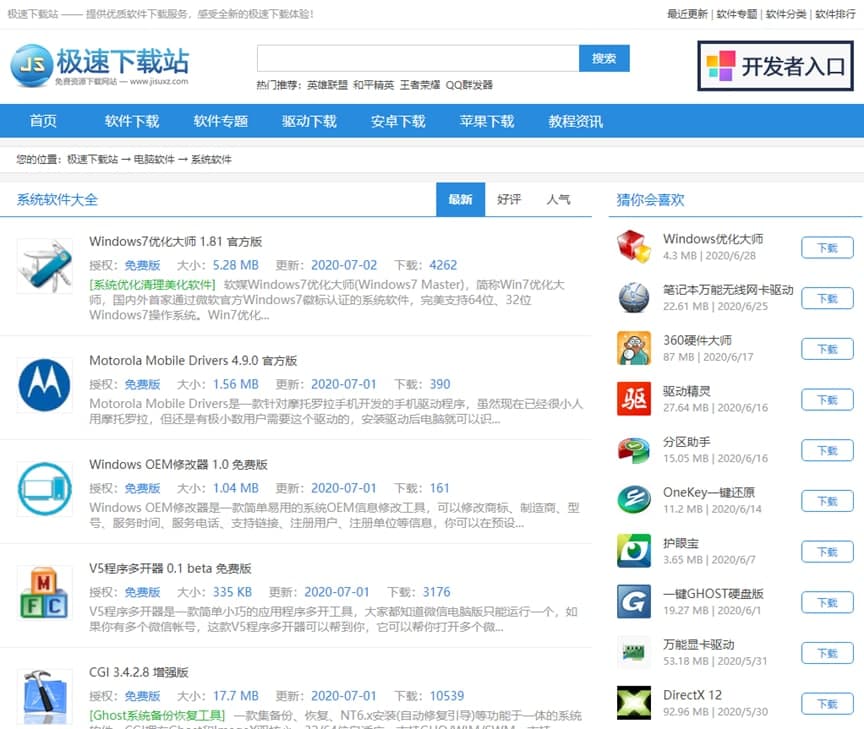This screenshot has width=864, height=729.
Task: Click the Windows OEM修改器 monitor icon
Action: [45, 489]
